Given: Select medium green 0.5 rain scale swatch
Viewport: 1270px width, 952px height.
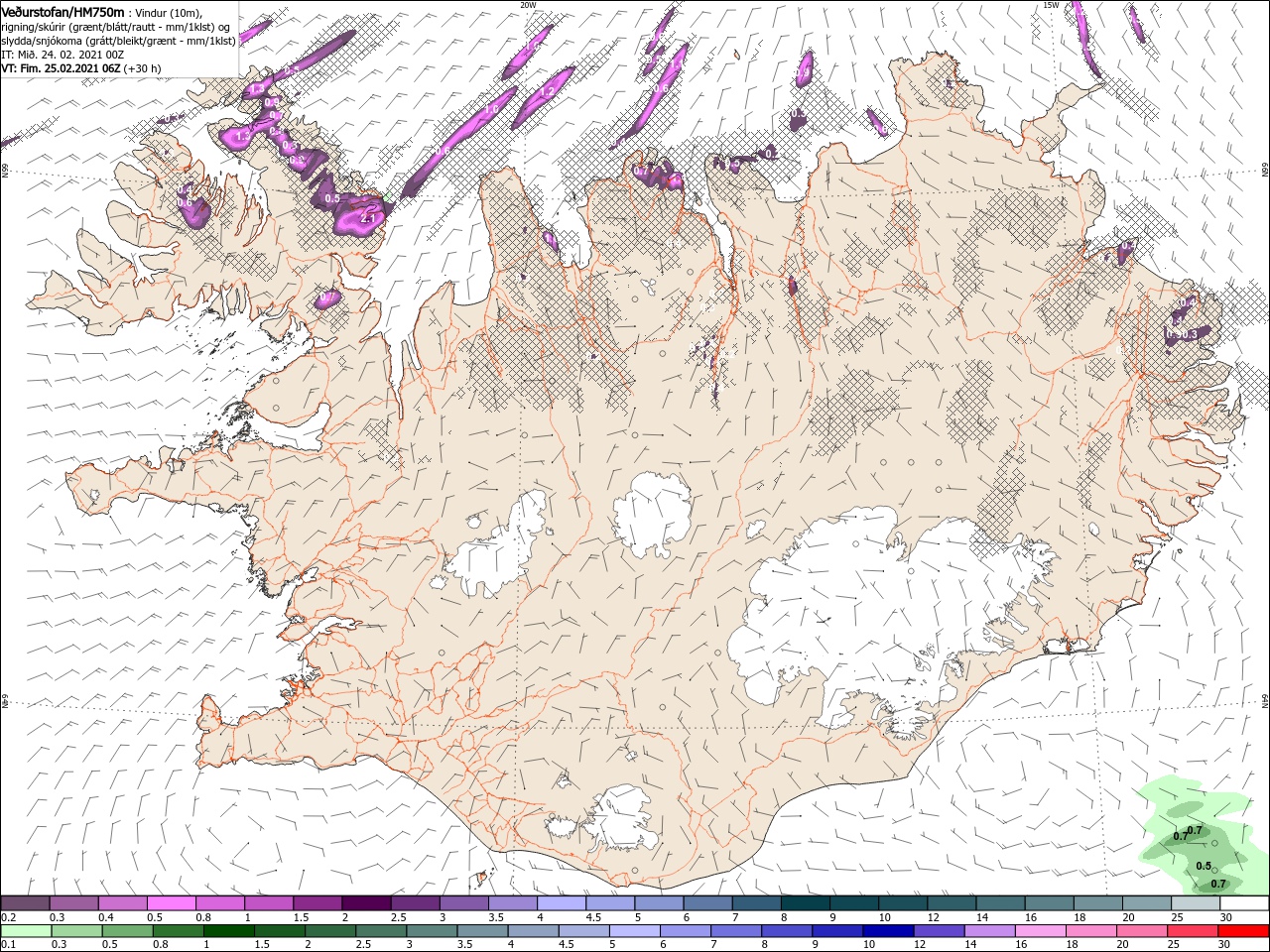Looking at the screenshot, I should coord(127,930).
